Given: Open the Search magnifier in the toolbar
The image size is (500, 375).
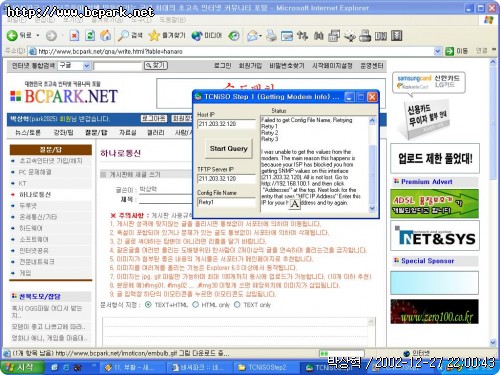Looking at the screenshot, I should point(123,35).
